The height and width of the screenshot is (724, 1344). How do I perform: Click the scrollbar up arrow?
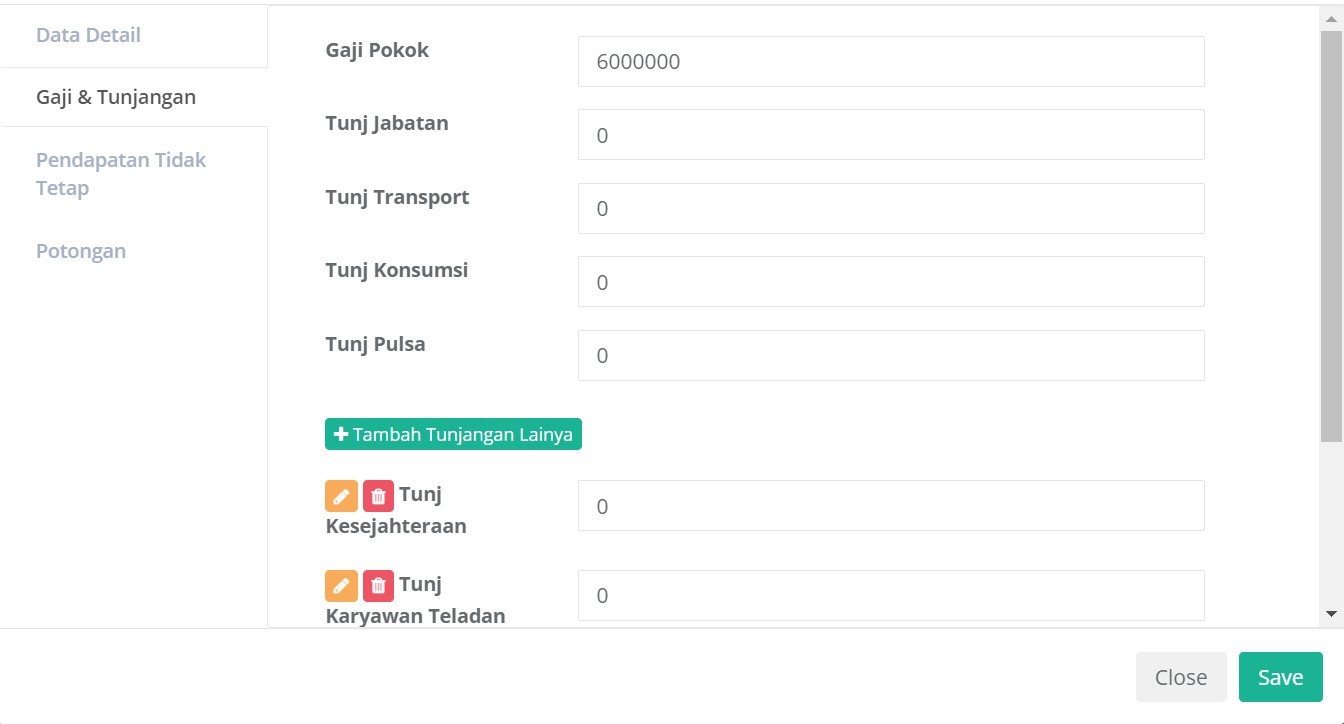click(1331, 19)
